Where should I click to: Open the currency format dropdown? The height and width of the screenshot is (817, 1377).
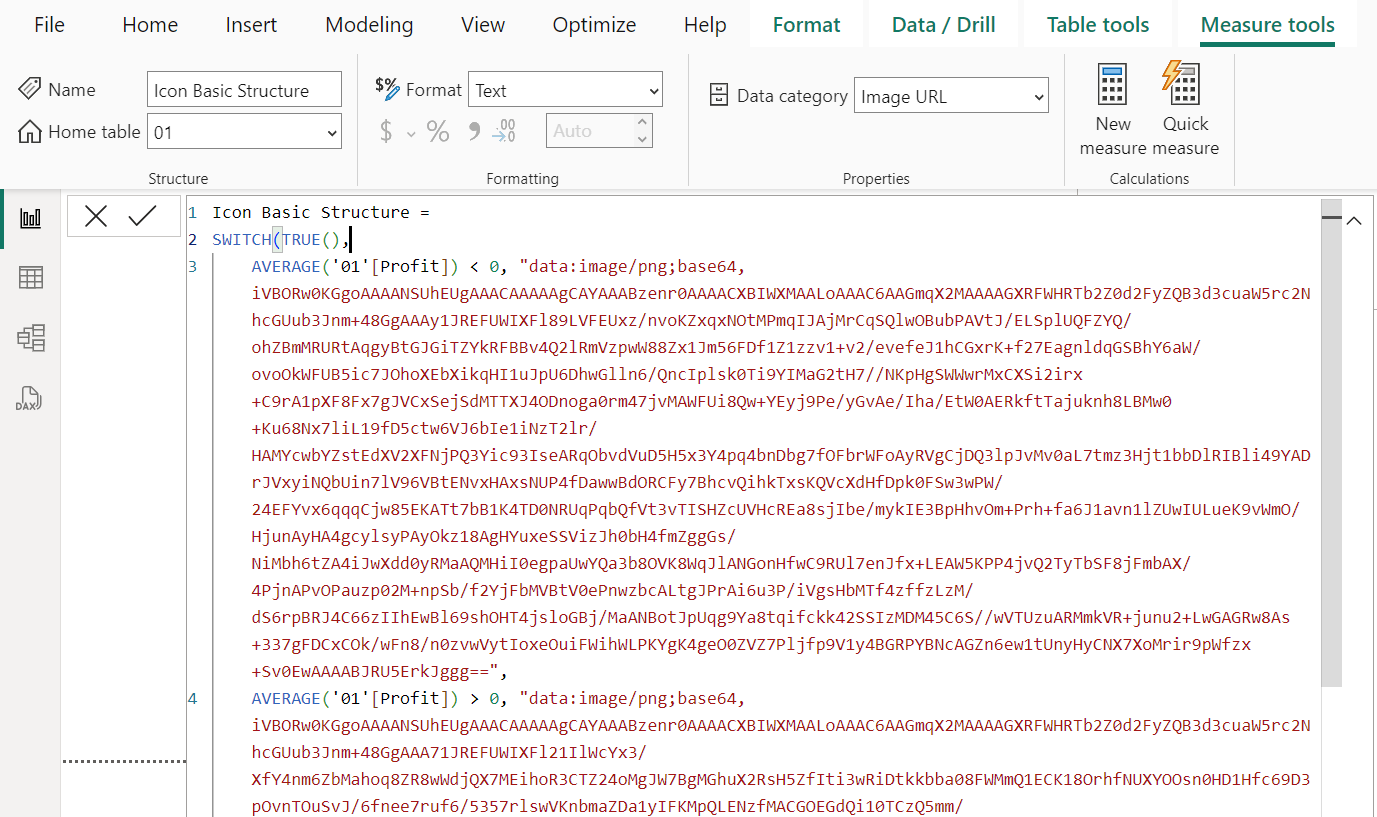click(x=411, y=132)
